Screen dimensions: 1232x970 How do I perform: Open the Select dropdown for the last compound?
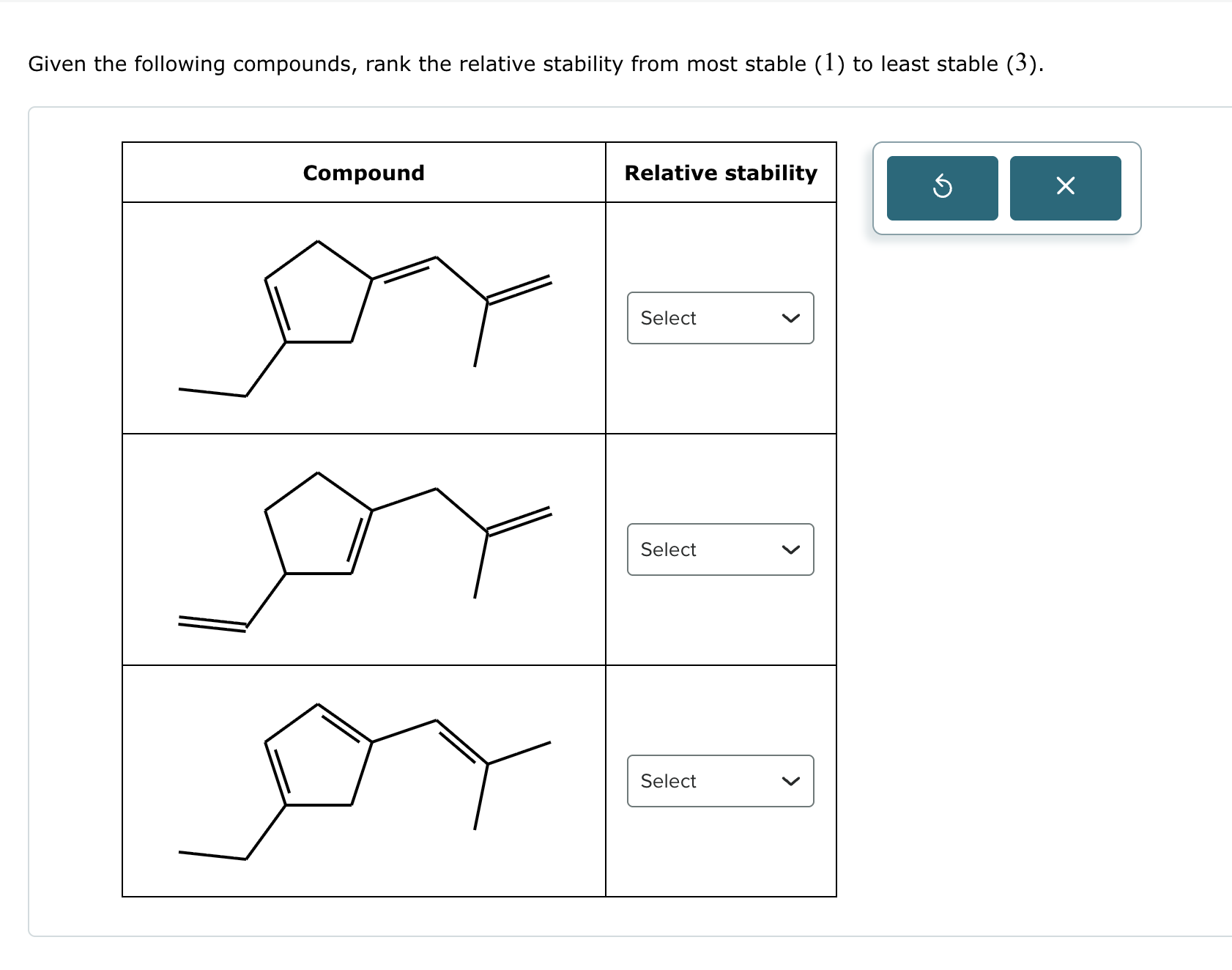720,781
